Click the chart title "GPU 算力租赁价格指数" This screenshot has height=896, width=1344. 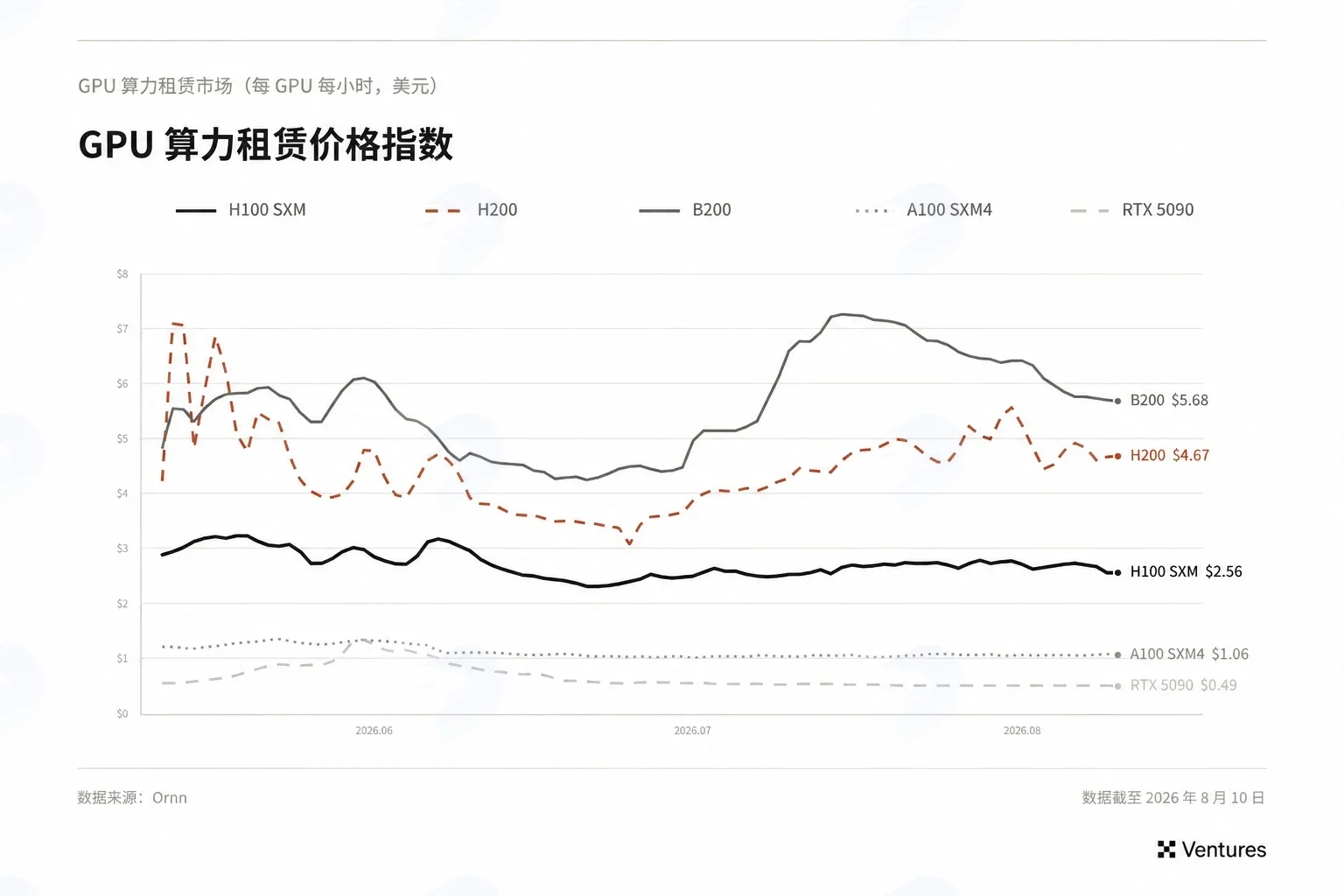pos(266,144)
